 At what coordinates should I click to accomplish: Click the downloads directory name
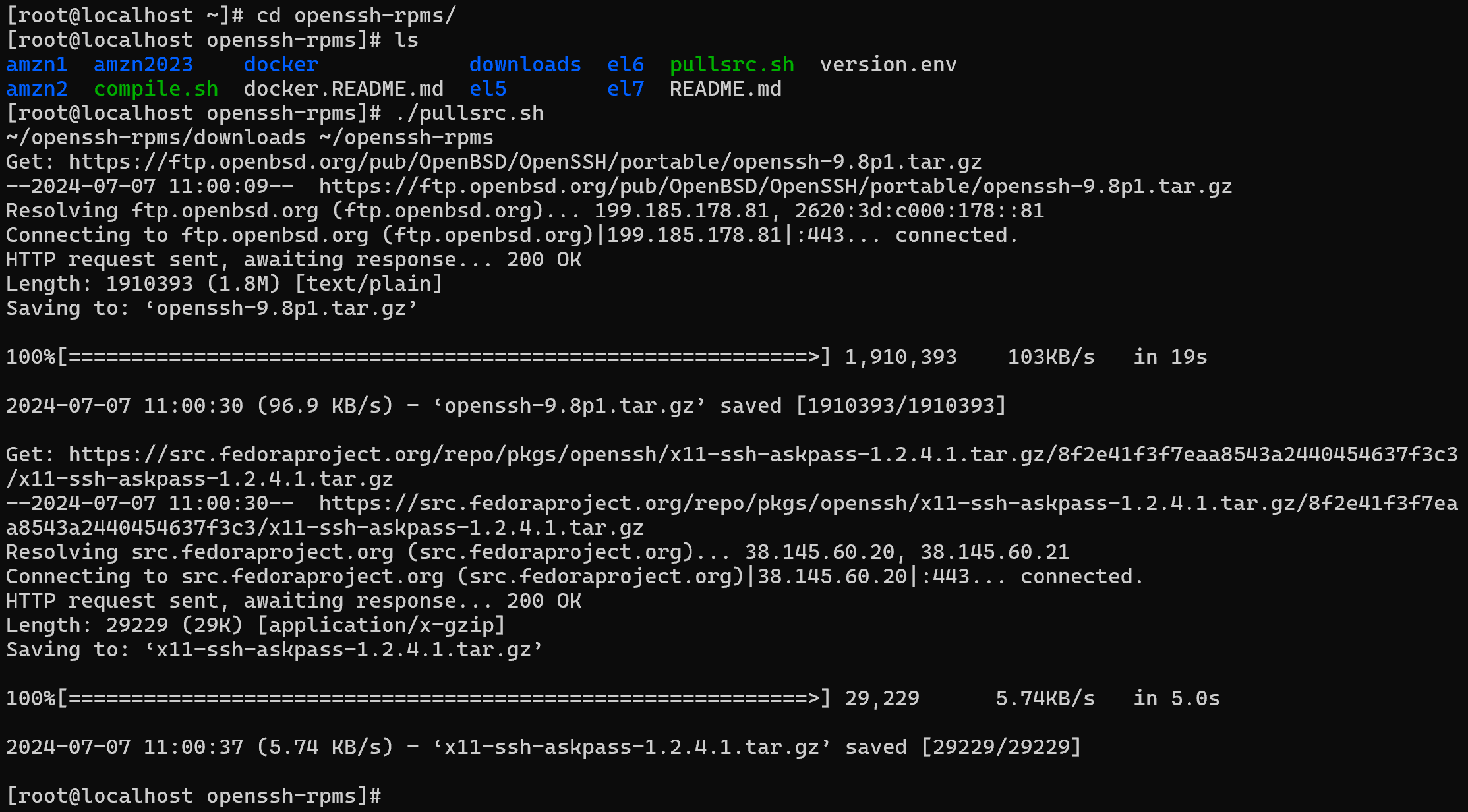[x=525, y=65]
